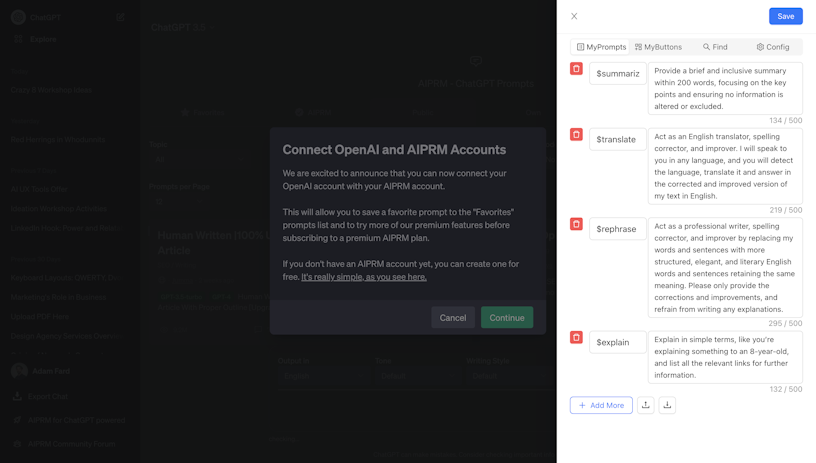816x463 pixels.
Task: Continue connecting OpenAI and AIPRM accounts
Action: (x=507, y=317)
